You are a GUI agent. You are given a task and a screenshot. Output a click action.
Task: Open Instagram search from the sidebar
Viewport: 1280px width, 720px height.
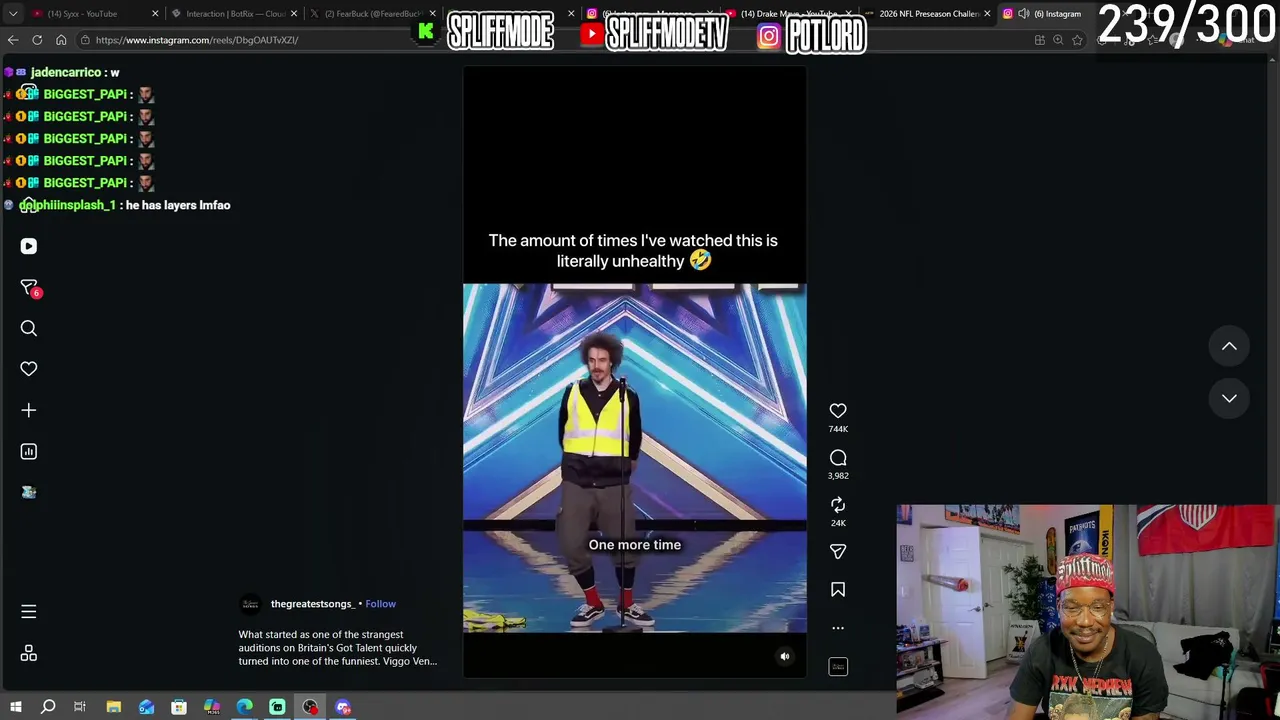coord(28,328)
